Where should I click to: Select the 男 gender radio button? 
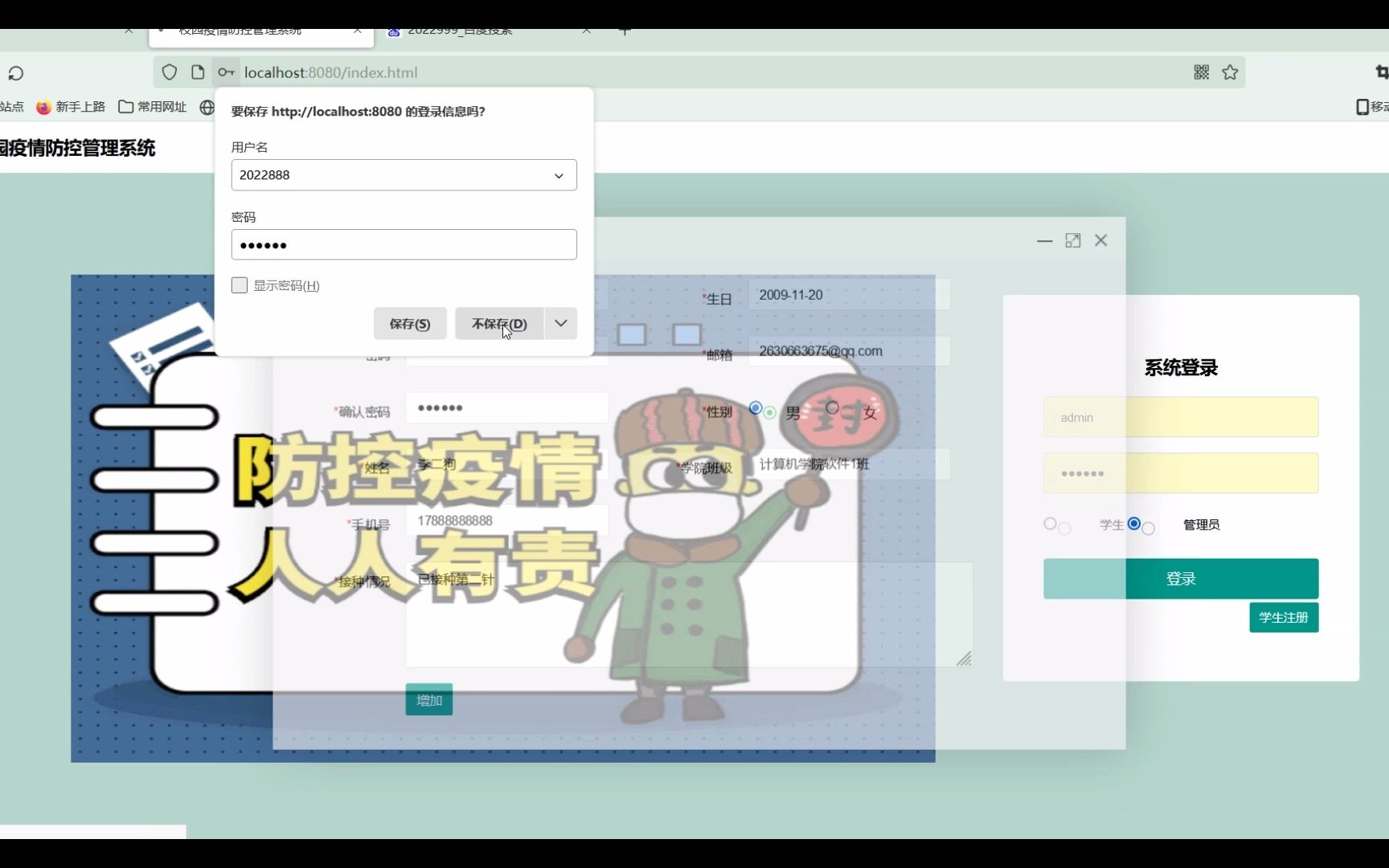click(x=756, y=408)
